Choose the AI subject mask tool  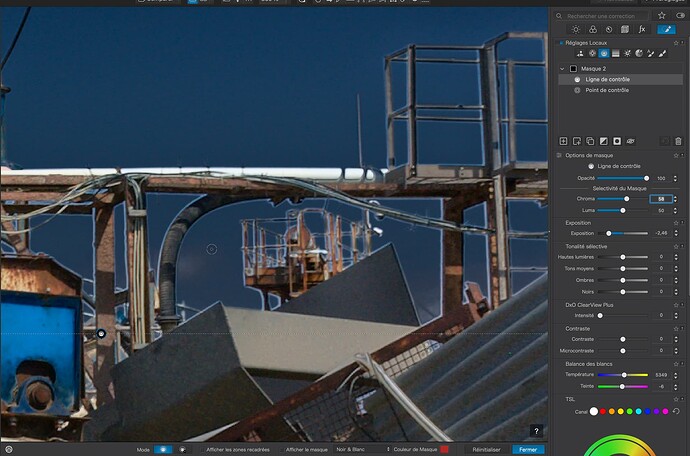pyautogui.click(x=580, y=53)
